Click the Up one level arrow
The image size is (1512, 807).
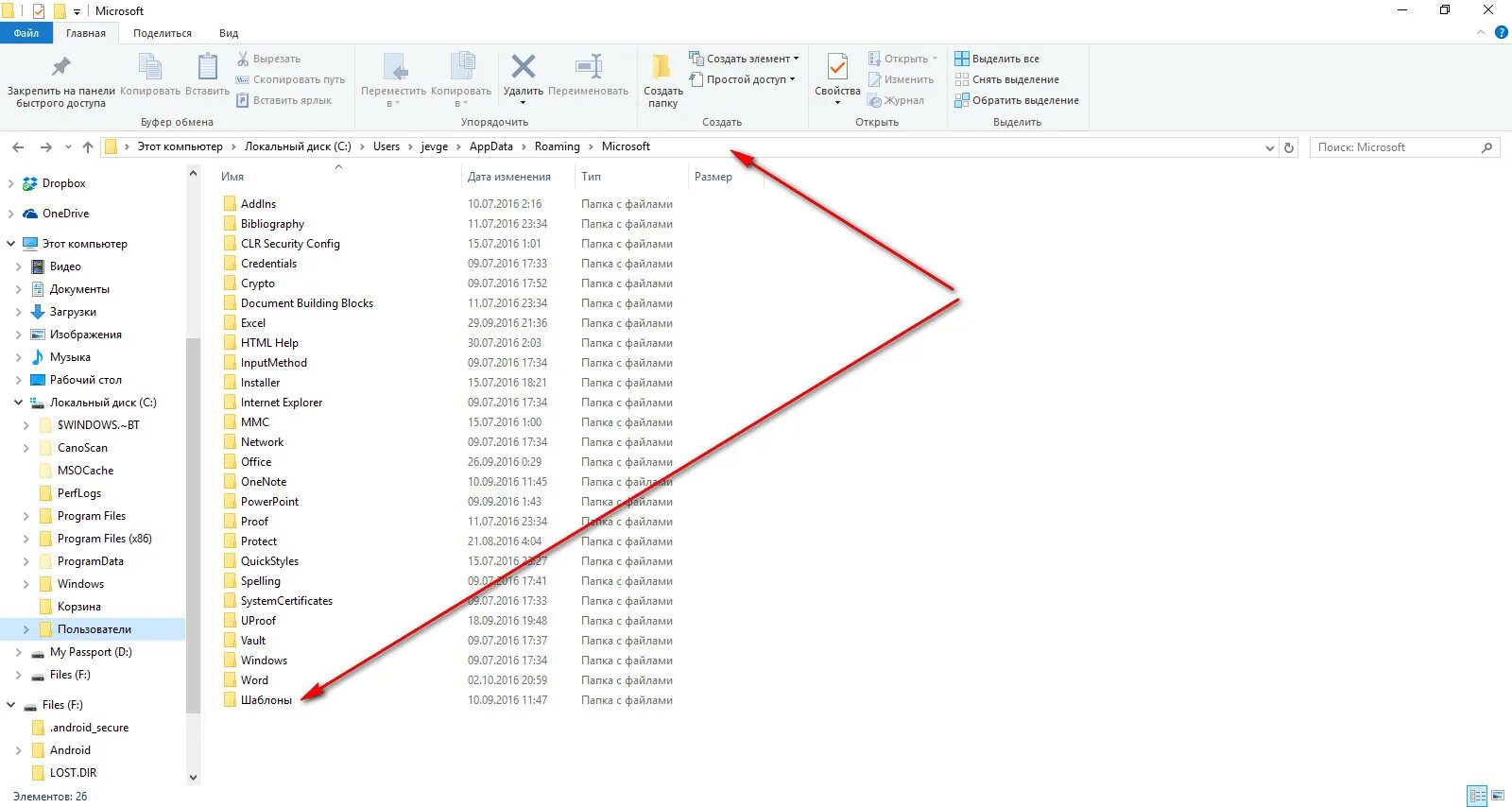tap(88, 147)
